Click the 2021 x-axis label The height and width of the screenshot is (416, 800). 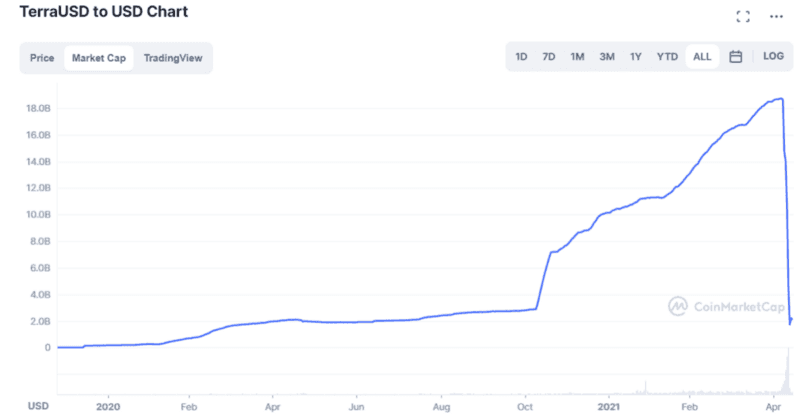(x=609, y=407)
